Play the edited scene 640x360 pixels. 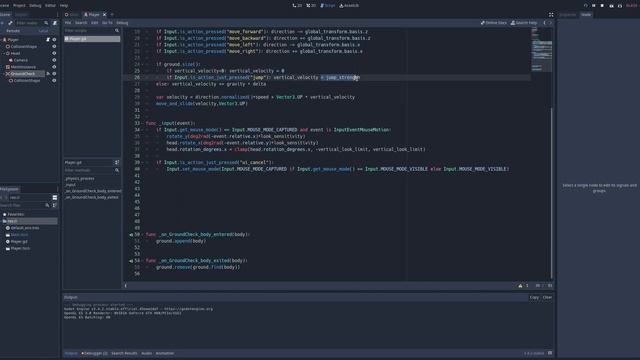[611, 5]
